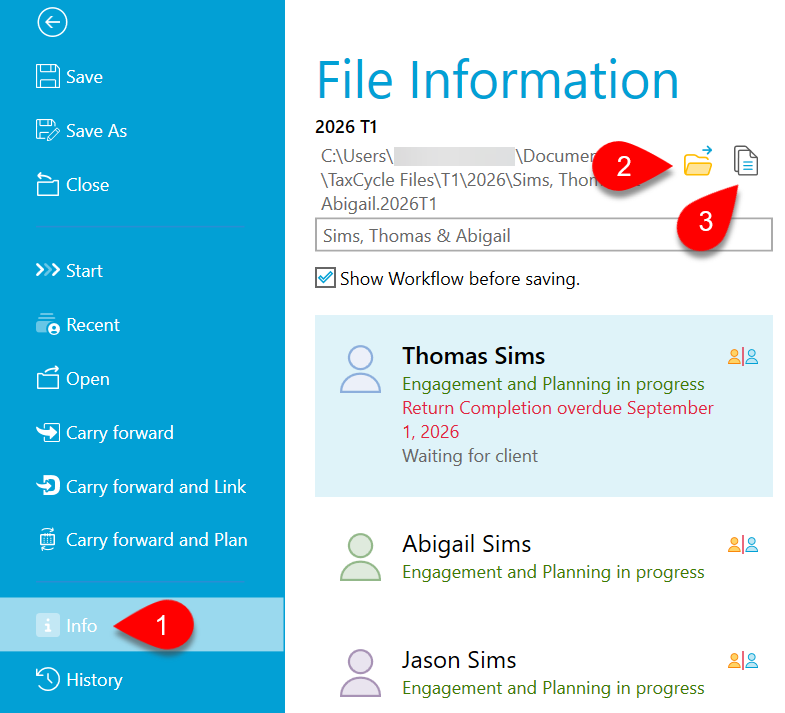Choose Save As menu item
785x713 pixels.
pyautogui.click(x=142, y=130)
